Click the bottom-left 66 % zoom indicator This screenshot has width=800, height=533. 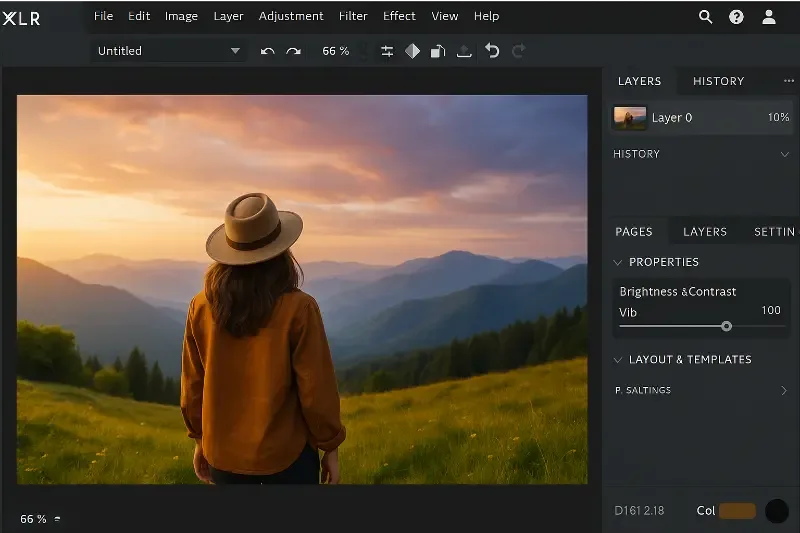click(x=33, y=519)
